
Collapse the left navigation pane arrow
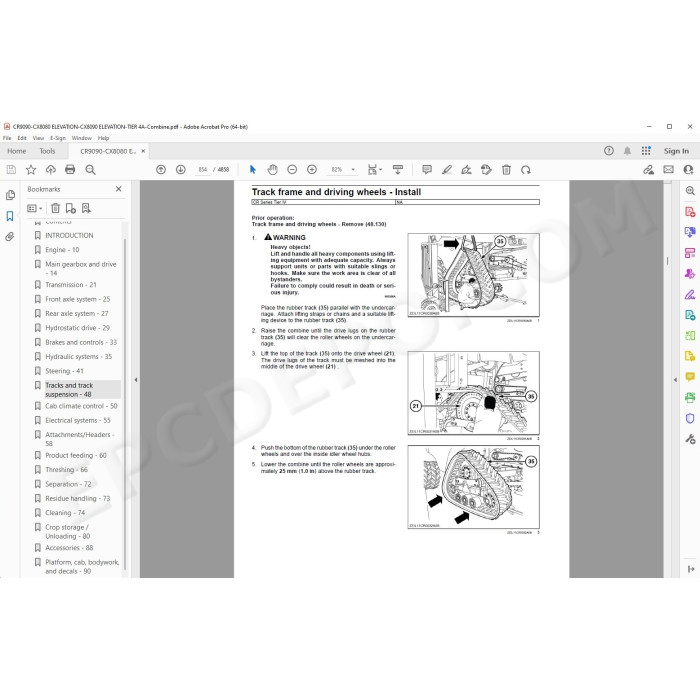pos(136,380)
